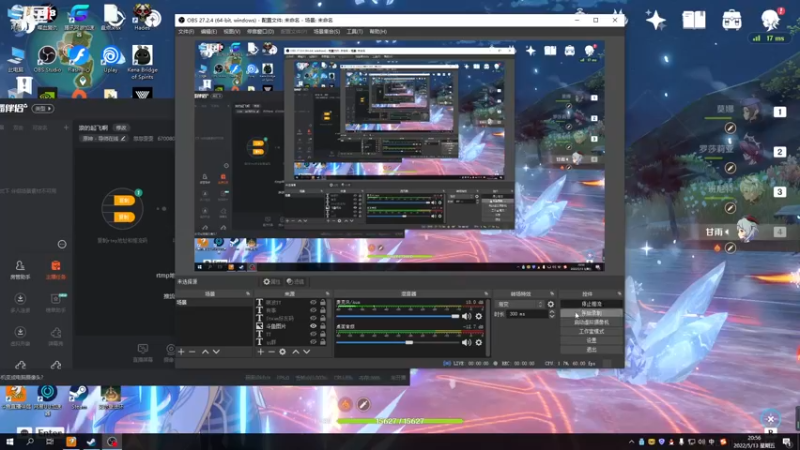800x450 pixels.
Task: Pop out the 混音器 audio mixer dock
Action: click(486, 294)
